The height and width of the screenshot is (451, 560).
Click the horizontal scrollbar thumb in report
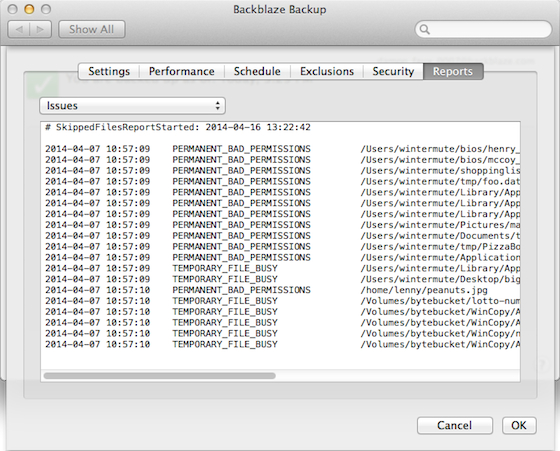pyautogui.click(x=160, y=376)
